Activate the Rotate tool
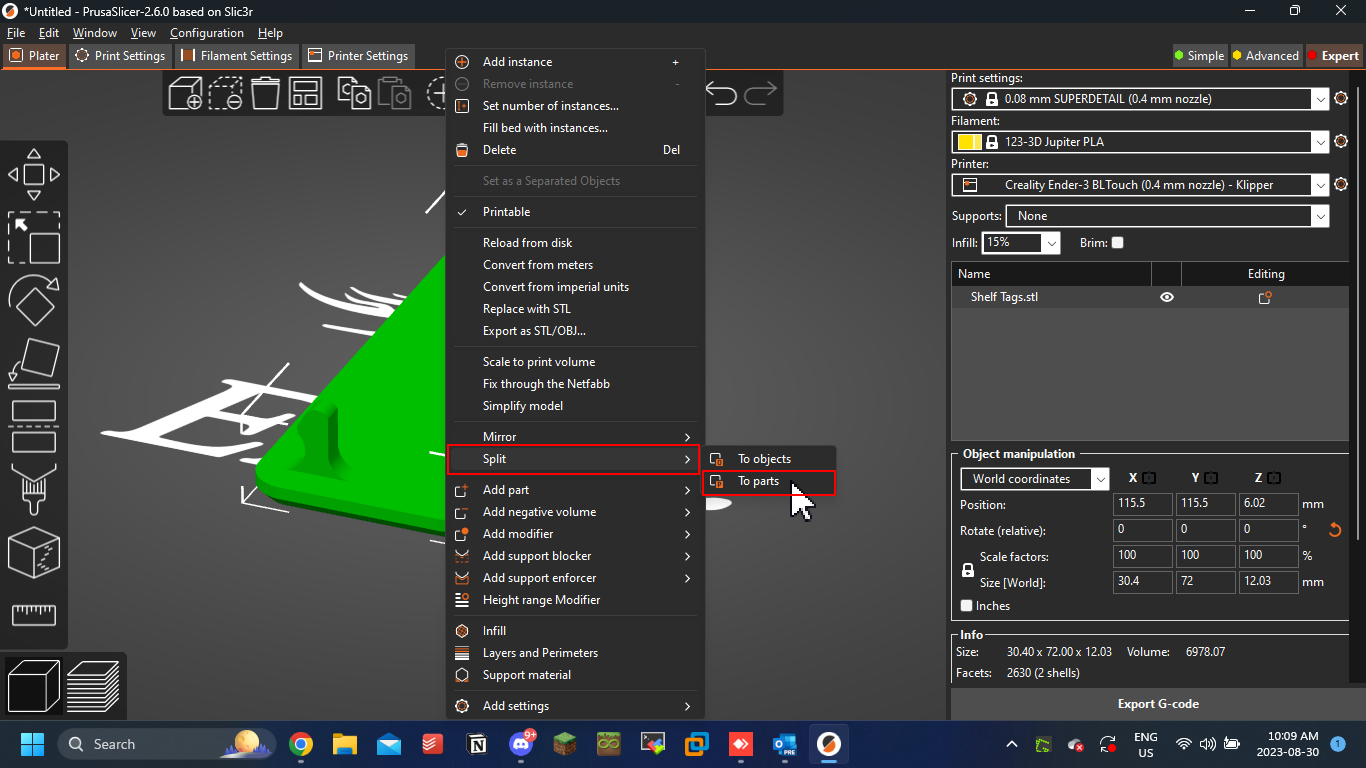The width and height of the screenshot is (1366, 768). coord(34,299)
